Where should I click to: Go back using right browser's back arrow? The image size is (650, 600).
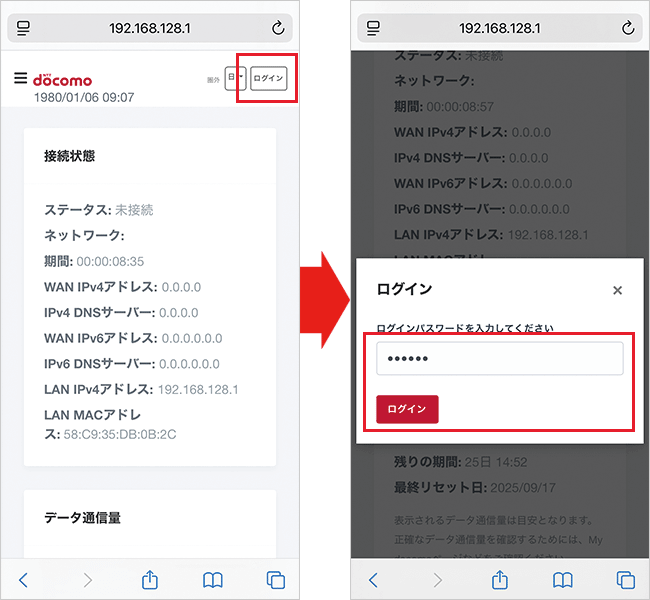[x=374, y=579]
